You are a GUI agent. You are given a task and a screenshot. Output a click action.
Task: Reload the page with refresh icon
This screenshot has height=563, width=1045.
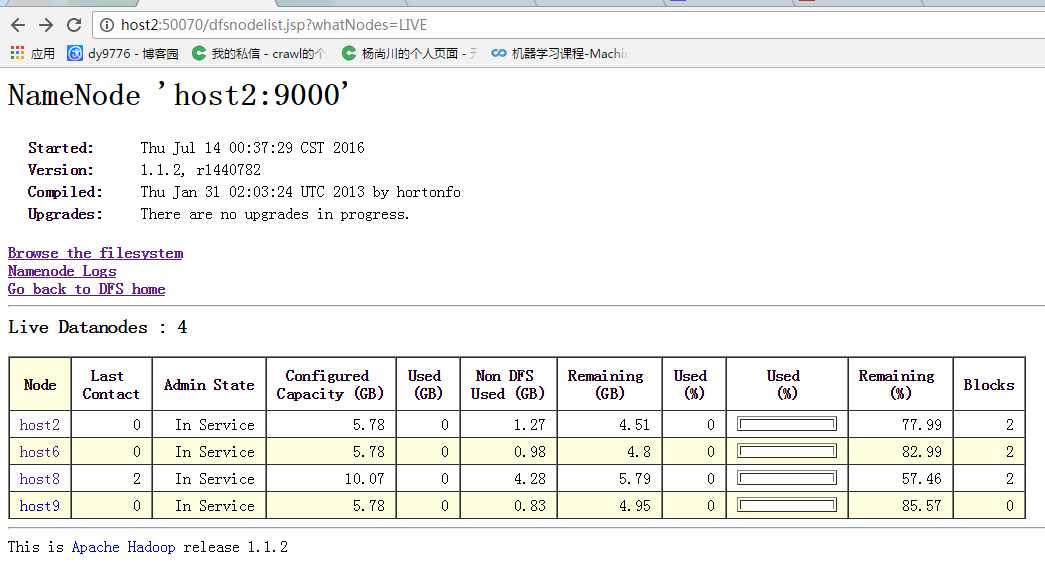74,25
